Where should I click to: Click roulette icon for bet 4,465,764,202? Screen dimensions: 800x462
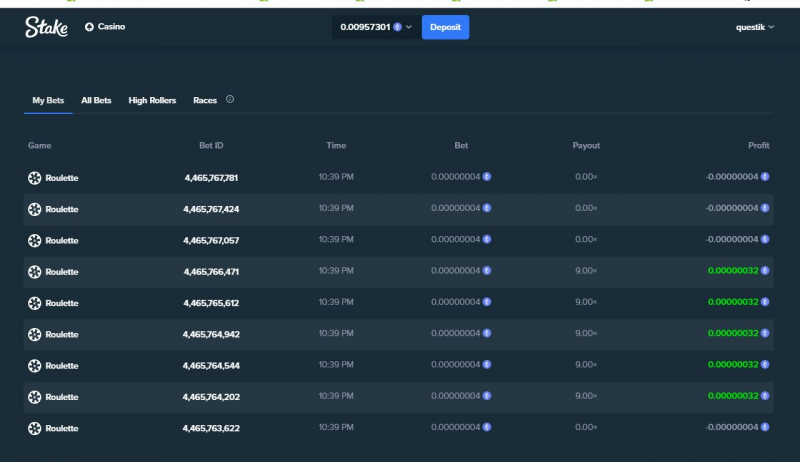35,397
